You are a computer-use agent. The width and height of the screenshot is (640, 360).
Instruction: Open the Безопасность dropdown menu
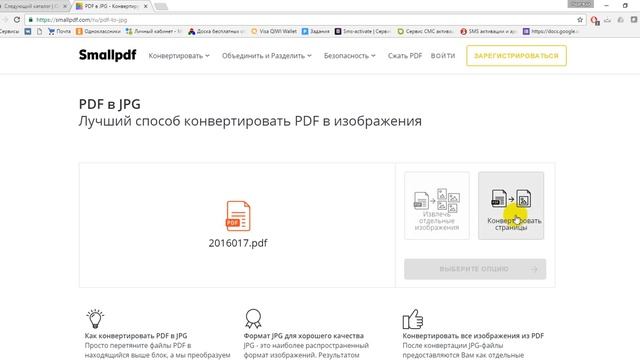pos(349,56)
